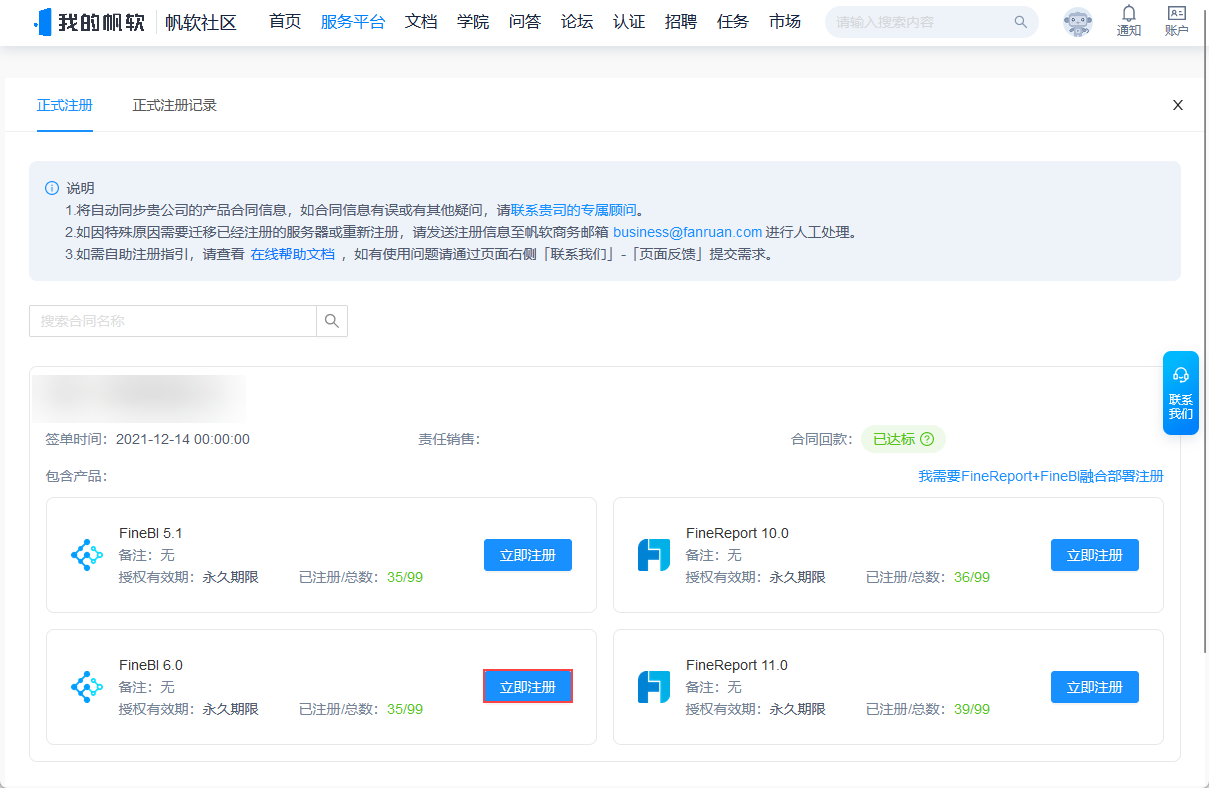Click the FineBI 5.1 product name
This screenshot has height=788, width=1209.
pos(150,533)
